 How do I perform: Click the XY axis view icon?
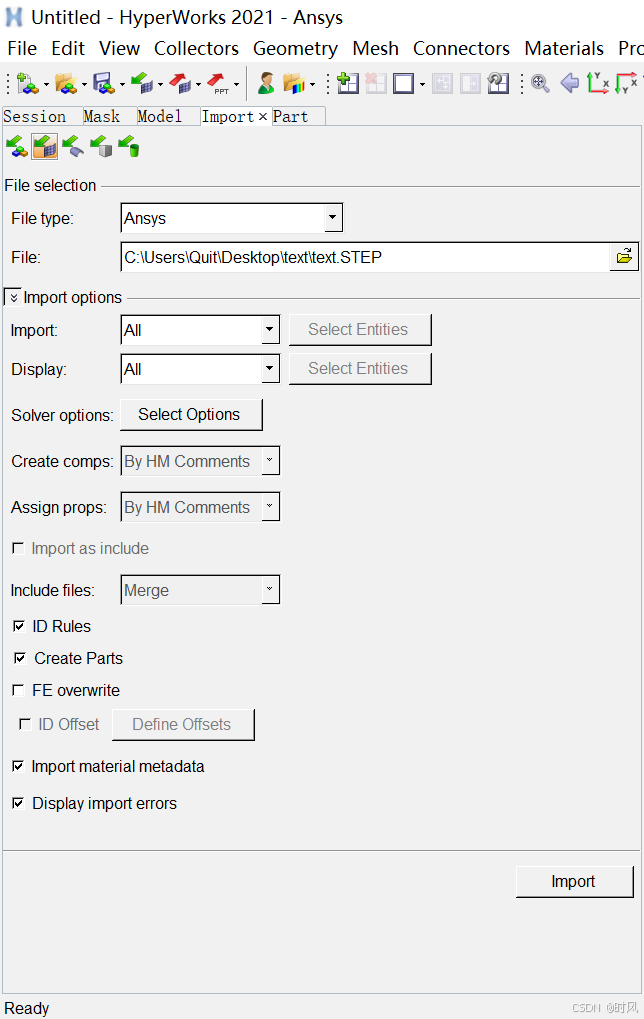(597, 83)
